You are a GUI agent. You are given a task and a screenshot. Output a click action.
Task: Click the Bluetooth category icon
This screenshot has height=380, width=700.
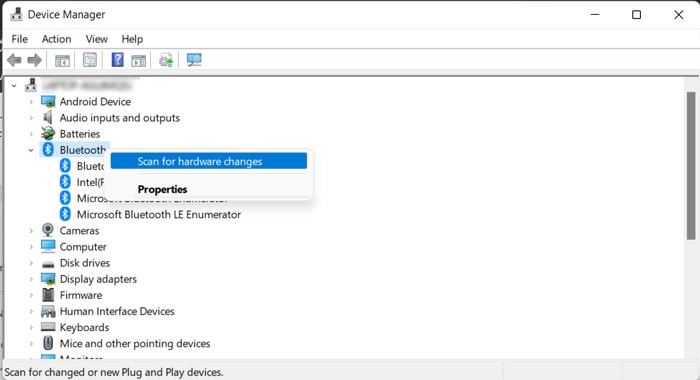point(48,150)
